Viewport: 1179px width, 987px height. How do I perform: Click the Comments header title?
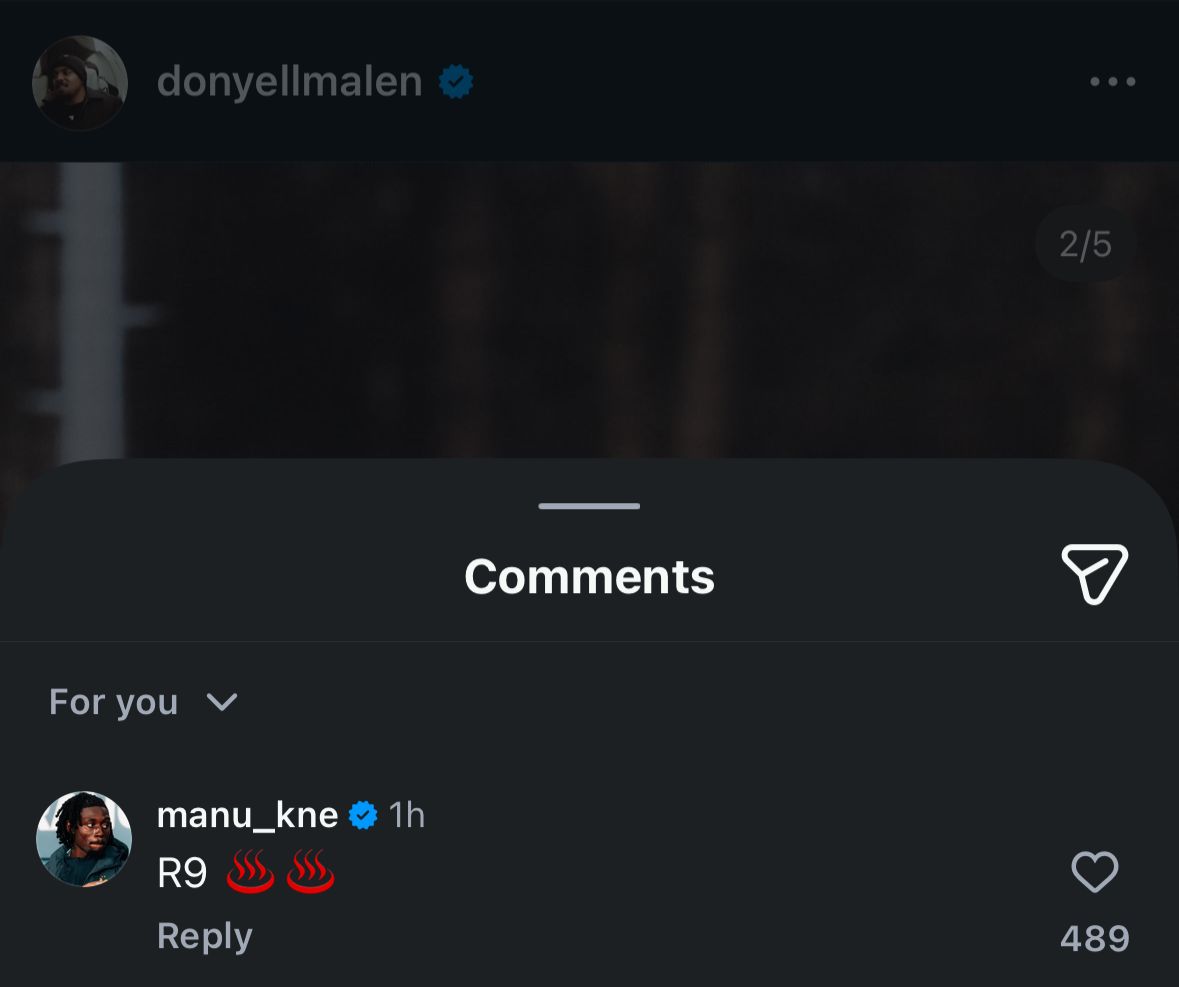(589, 577)
